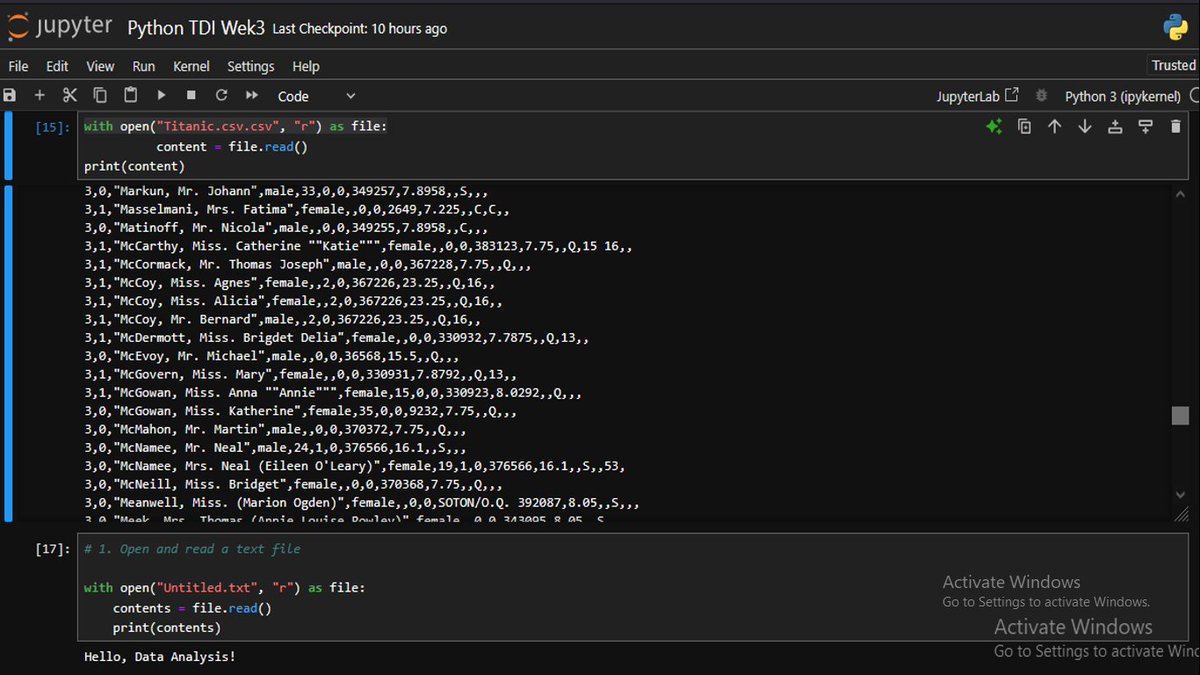The width and height of the screenshot is (1200, 675).
Task: Collapse cell 15 output via blue bar
Action: [x=8, y=353]
